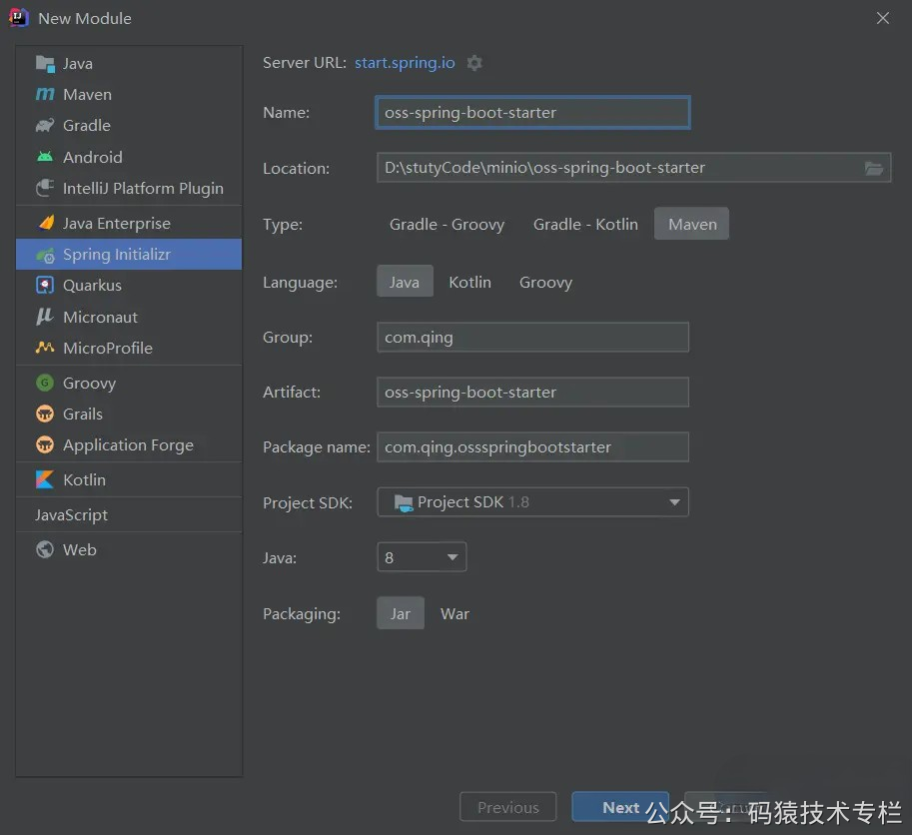
Task: Set type to Gradle - Groovy
Action: tap(447, 224)
